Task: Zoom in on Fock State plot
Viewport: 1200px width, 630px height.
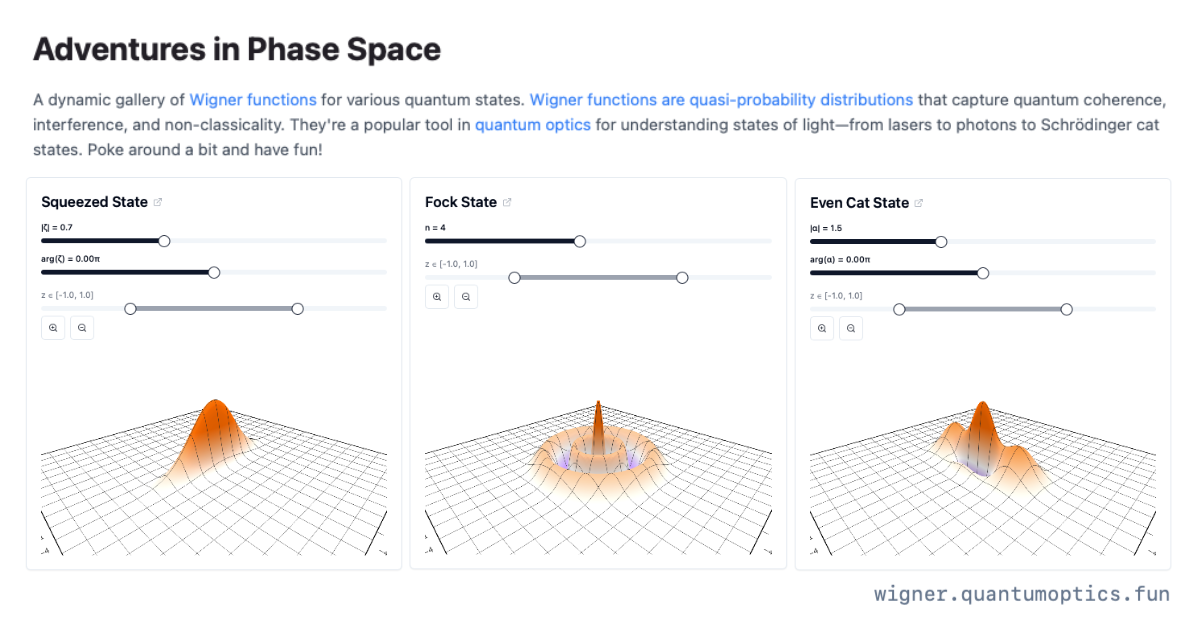Action: coord(437,296)
